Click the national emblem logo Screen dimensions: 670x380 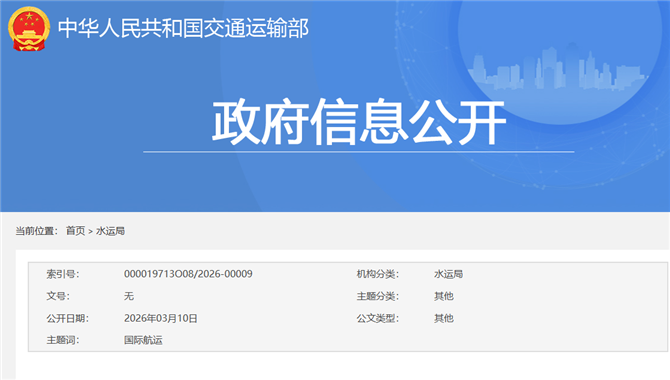tap(29, 29)
